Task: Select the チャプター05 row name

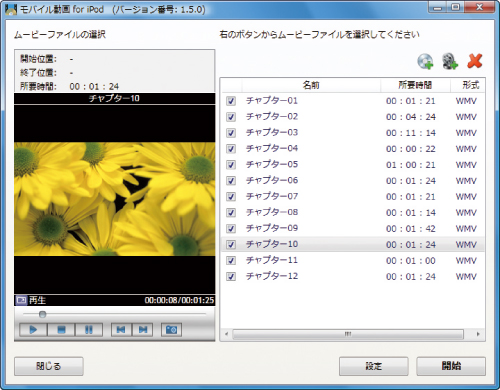Action: pyautogui.click(x=272, y=164)
